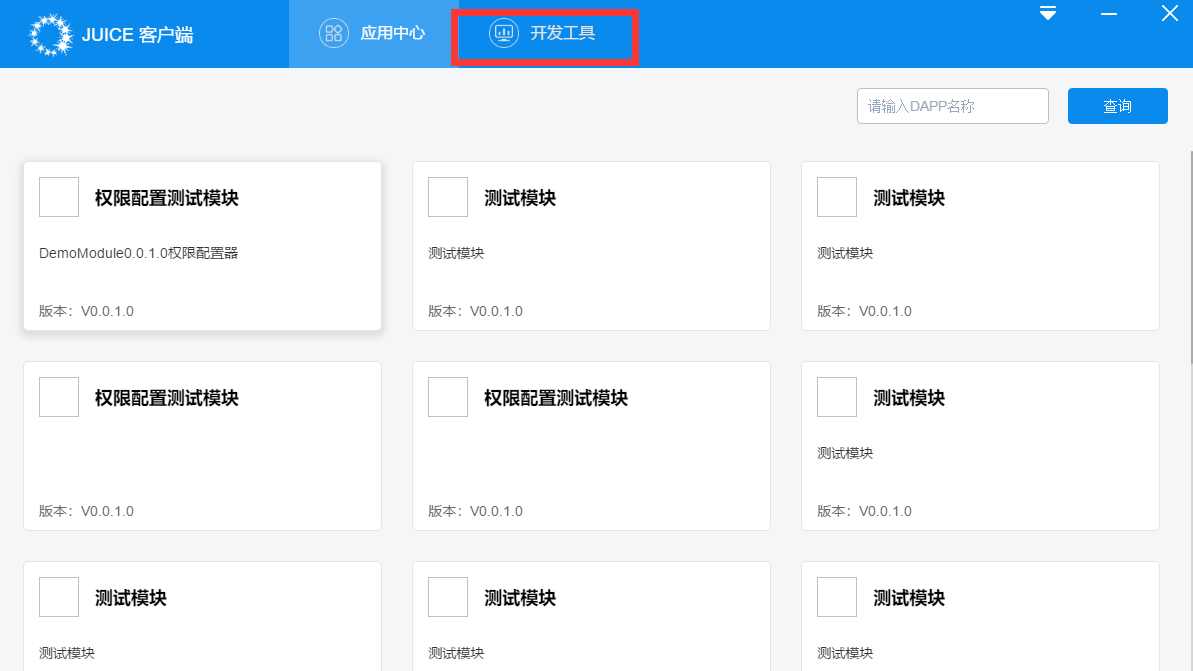Select the DemoModule card's blank thumbnail image

(x=59, y=197)
